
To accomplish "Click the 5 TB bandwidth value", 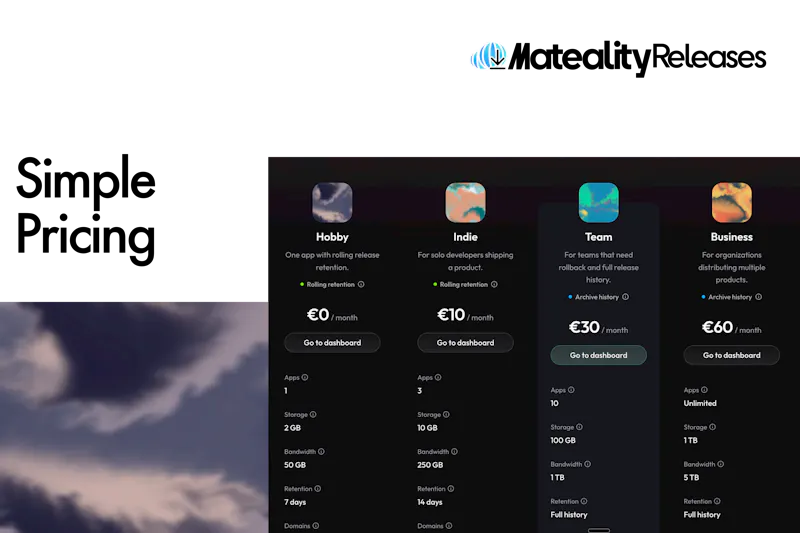I will tap(691, 477).
